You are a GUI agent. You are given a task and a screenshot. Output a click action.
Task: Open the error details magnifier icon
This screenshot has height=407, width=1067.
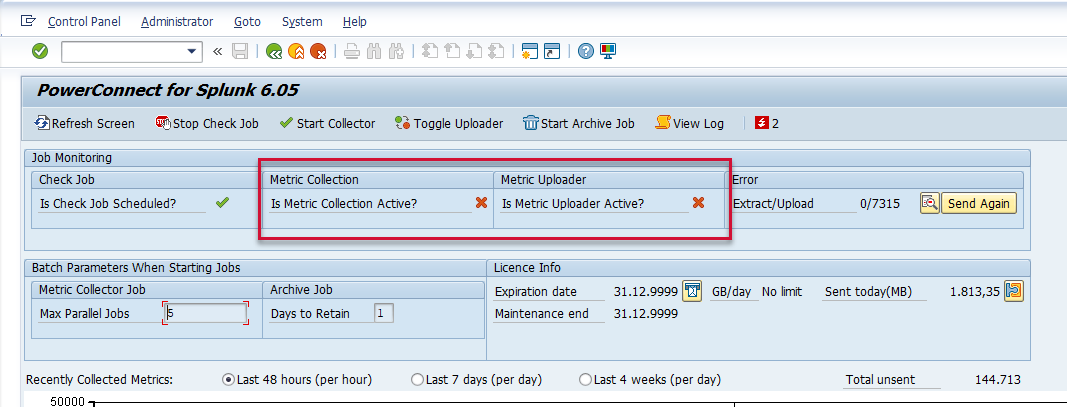point(929,203)
